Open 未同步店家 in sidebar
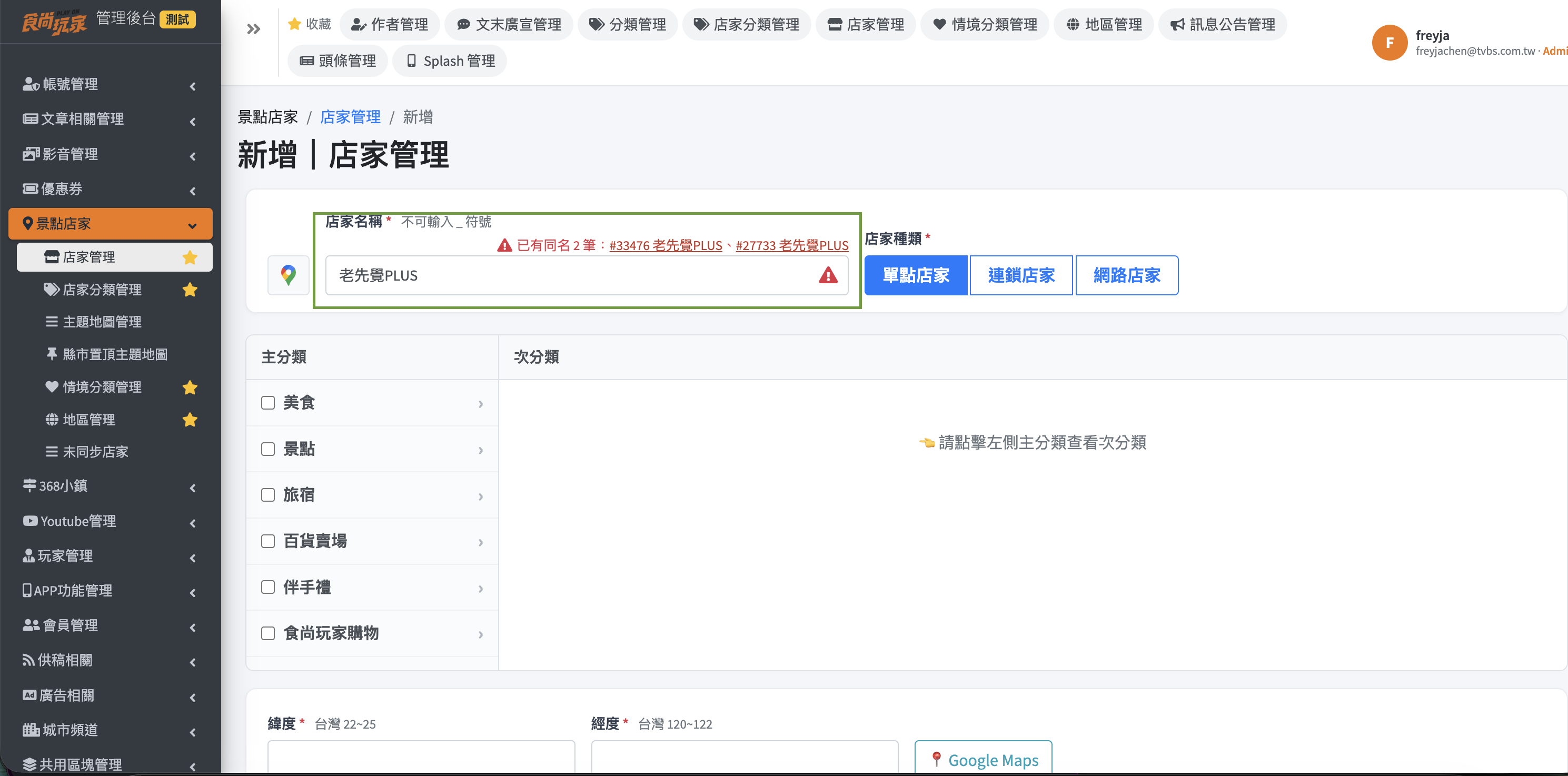The height and width of the screenshot is (776, 1568). pyautogui.click(x=114, y=452)
